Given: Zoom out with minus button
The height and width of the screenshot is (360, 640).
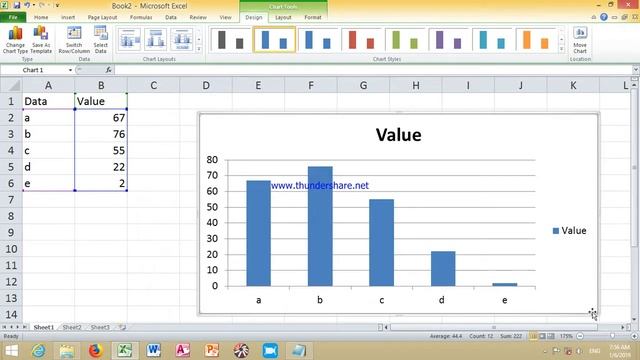Looking at the screenshot, I should 580,336.
